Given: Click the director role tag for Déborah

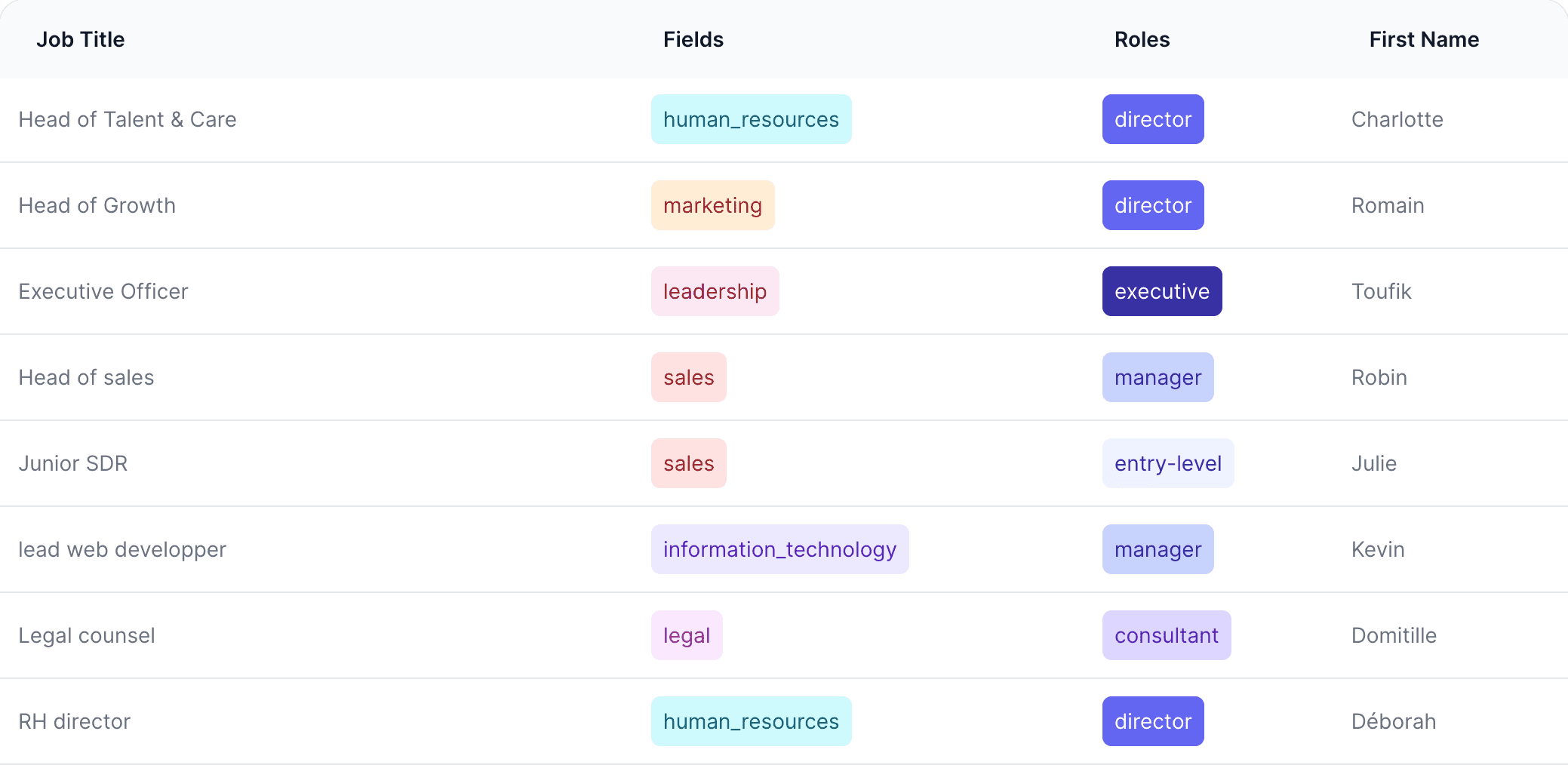Looking at the screenshot, I should [x=1153, y=721].
